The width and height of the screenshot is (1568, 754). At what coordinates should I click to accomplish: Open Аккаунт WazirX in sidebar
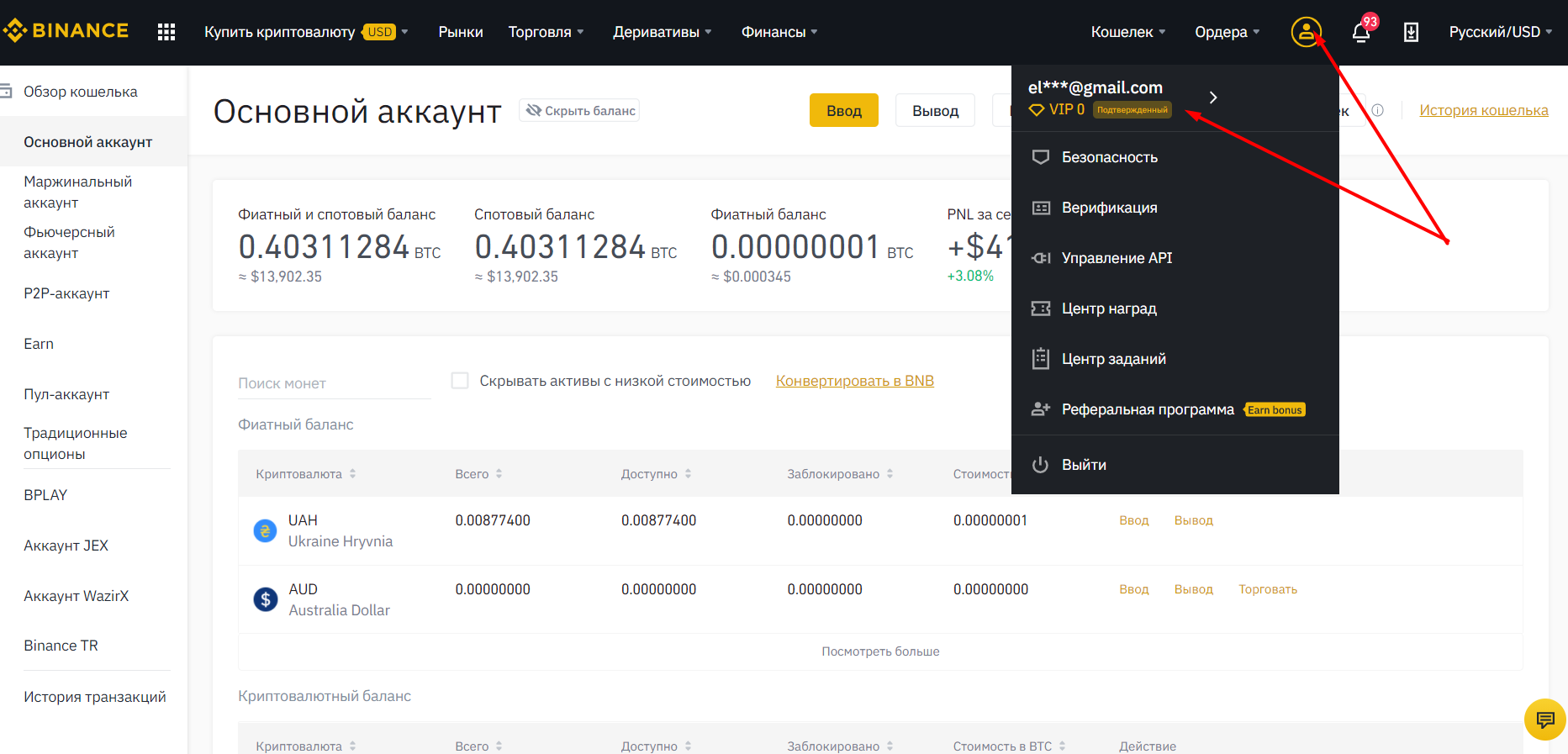77,596
